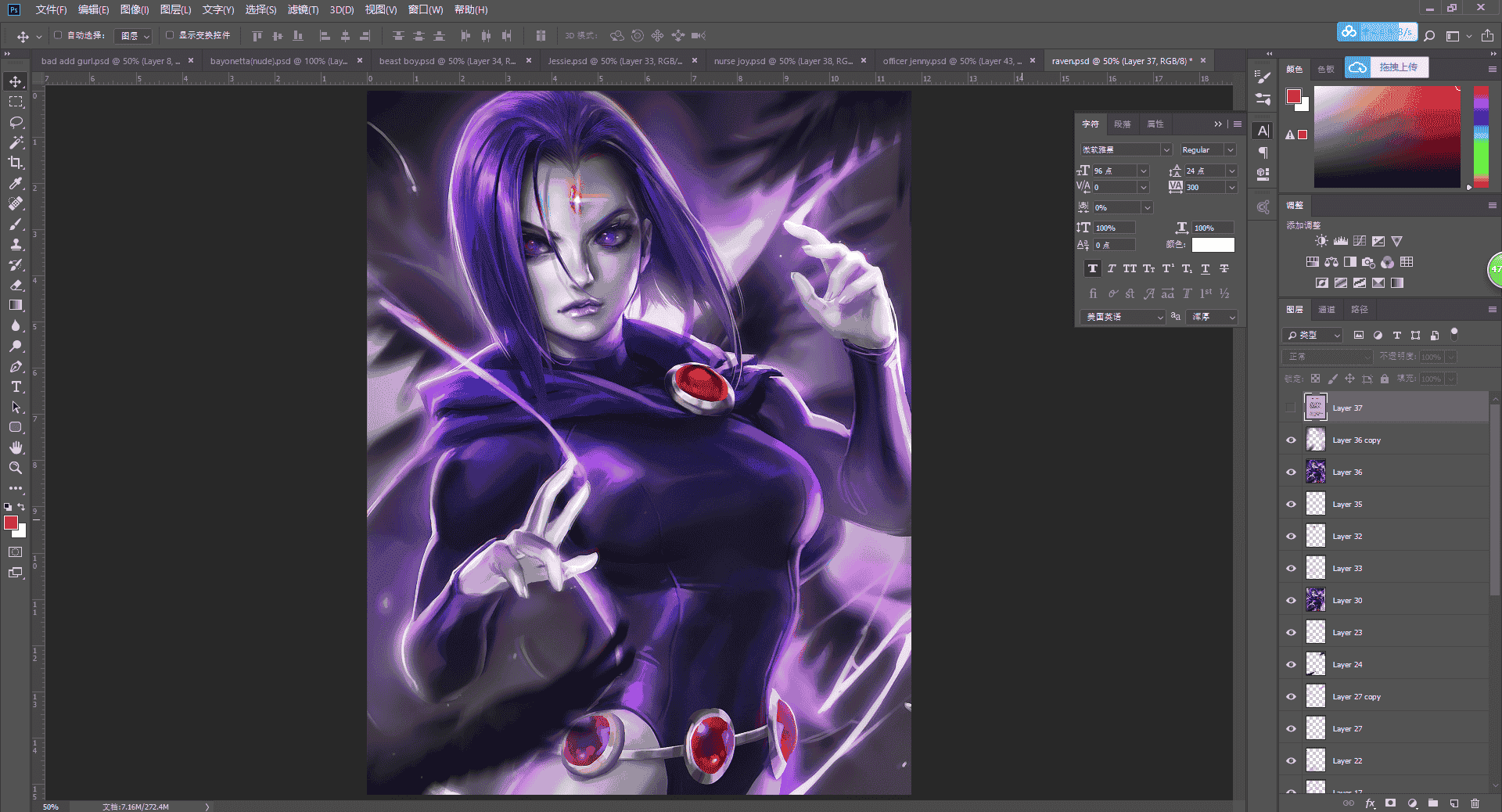The height and width of the screenshot is (812, 1502).
Task: Select the Brush tool
Action: [x=16, y=224]
